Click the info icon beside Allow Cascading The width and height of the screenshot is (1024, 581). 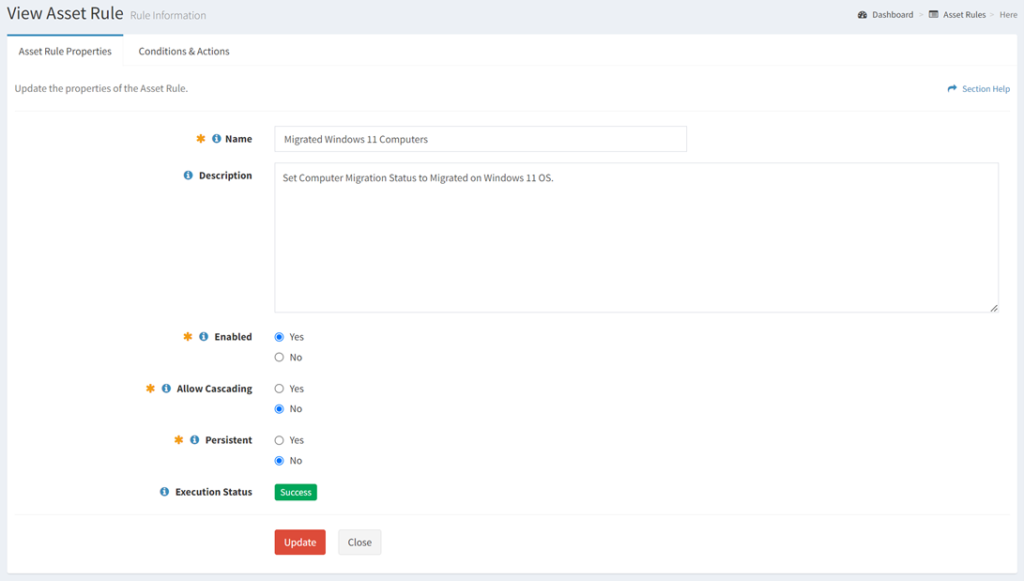tap(164, 389)
